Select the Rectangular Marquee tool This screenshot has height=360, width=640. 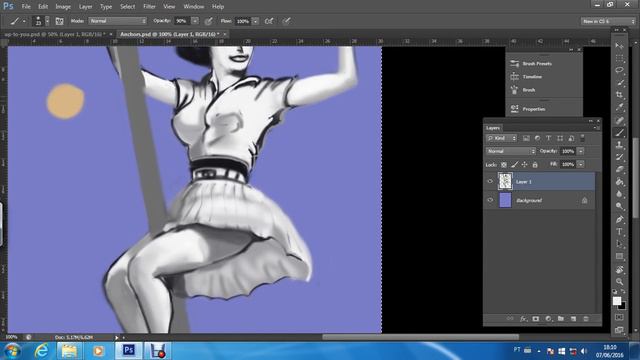click(619, 58)
